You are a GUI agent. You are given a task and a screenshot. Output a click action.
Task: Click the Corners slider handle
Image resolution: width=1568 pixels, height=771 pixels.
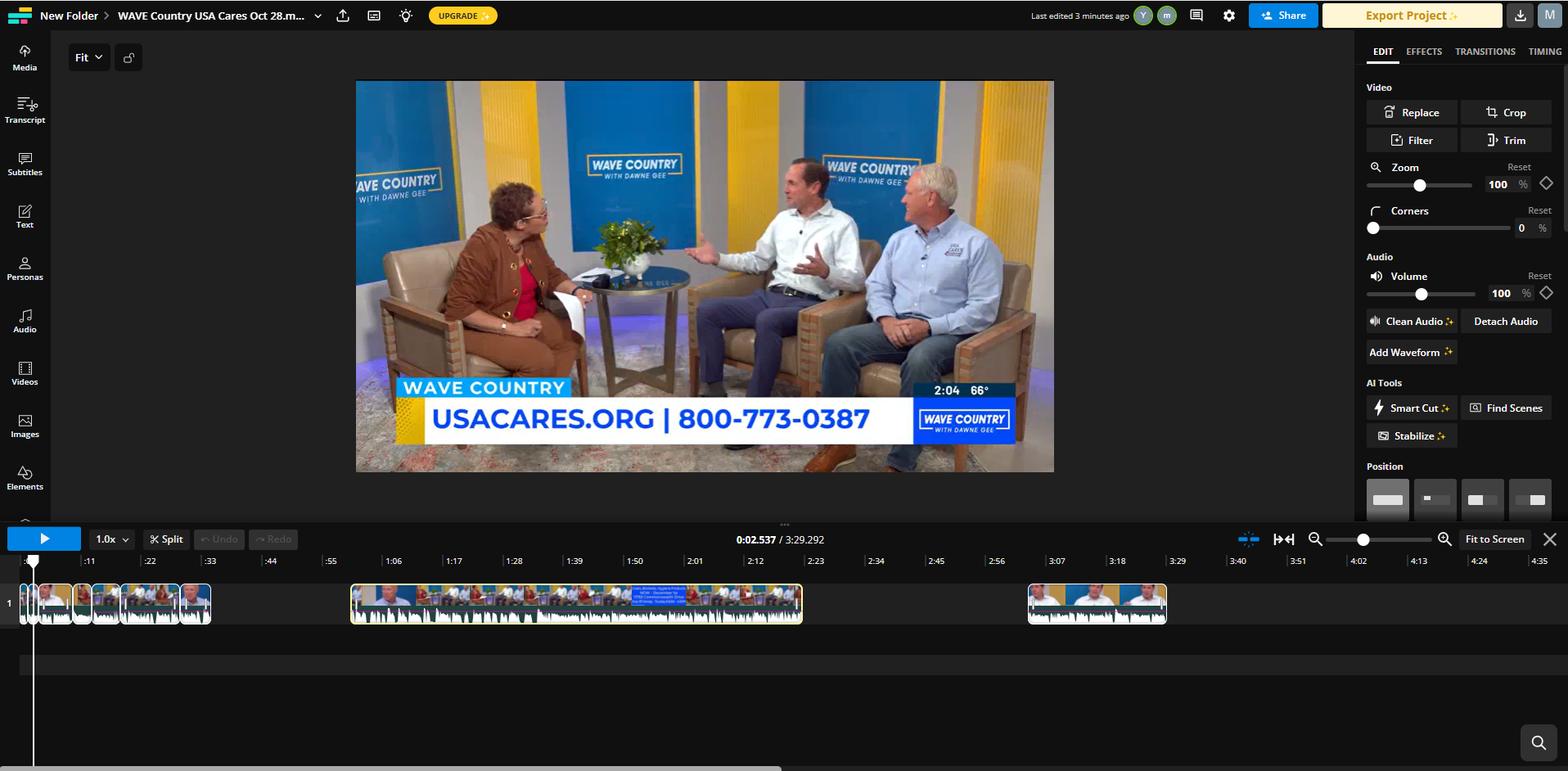coord(1373,228)
